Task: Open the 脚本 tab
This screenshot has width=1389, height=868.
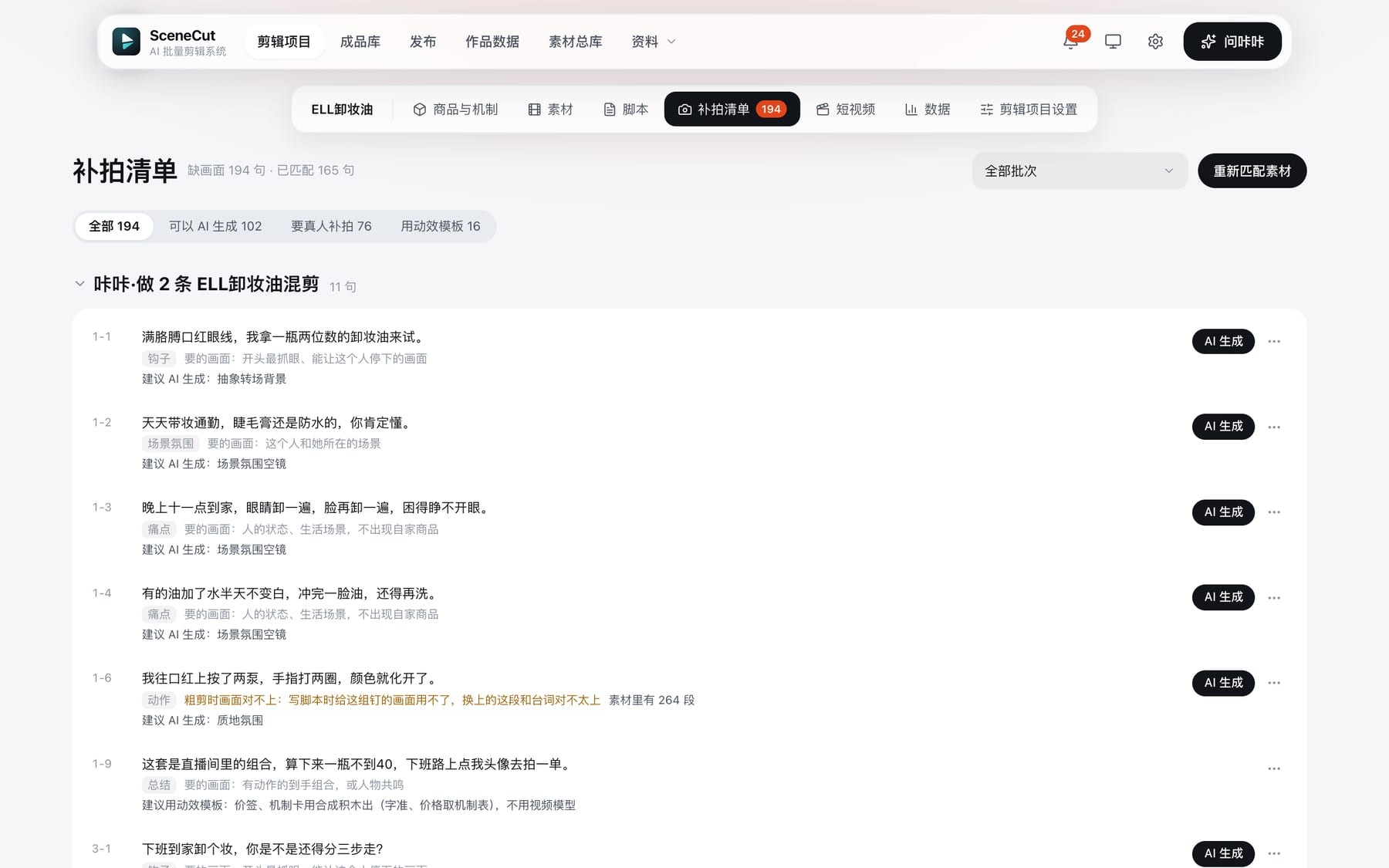Action: pos(625,110)
